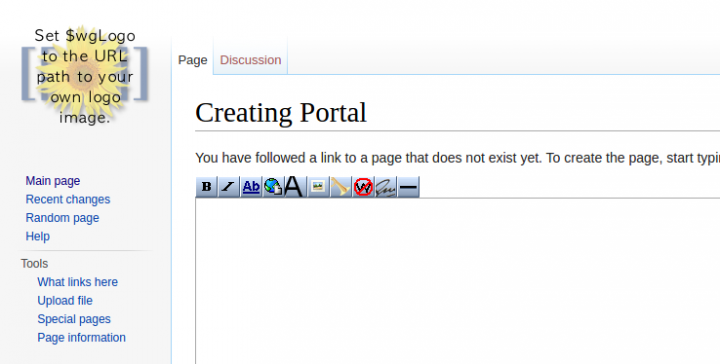This screenshot has width=720, height=364.
Task: Insert level 2 headline icon
Action: (x=293, y=187)
